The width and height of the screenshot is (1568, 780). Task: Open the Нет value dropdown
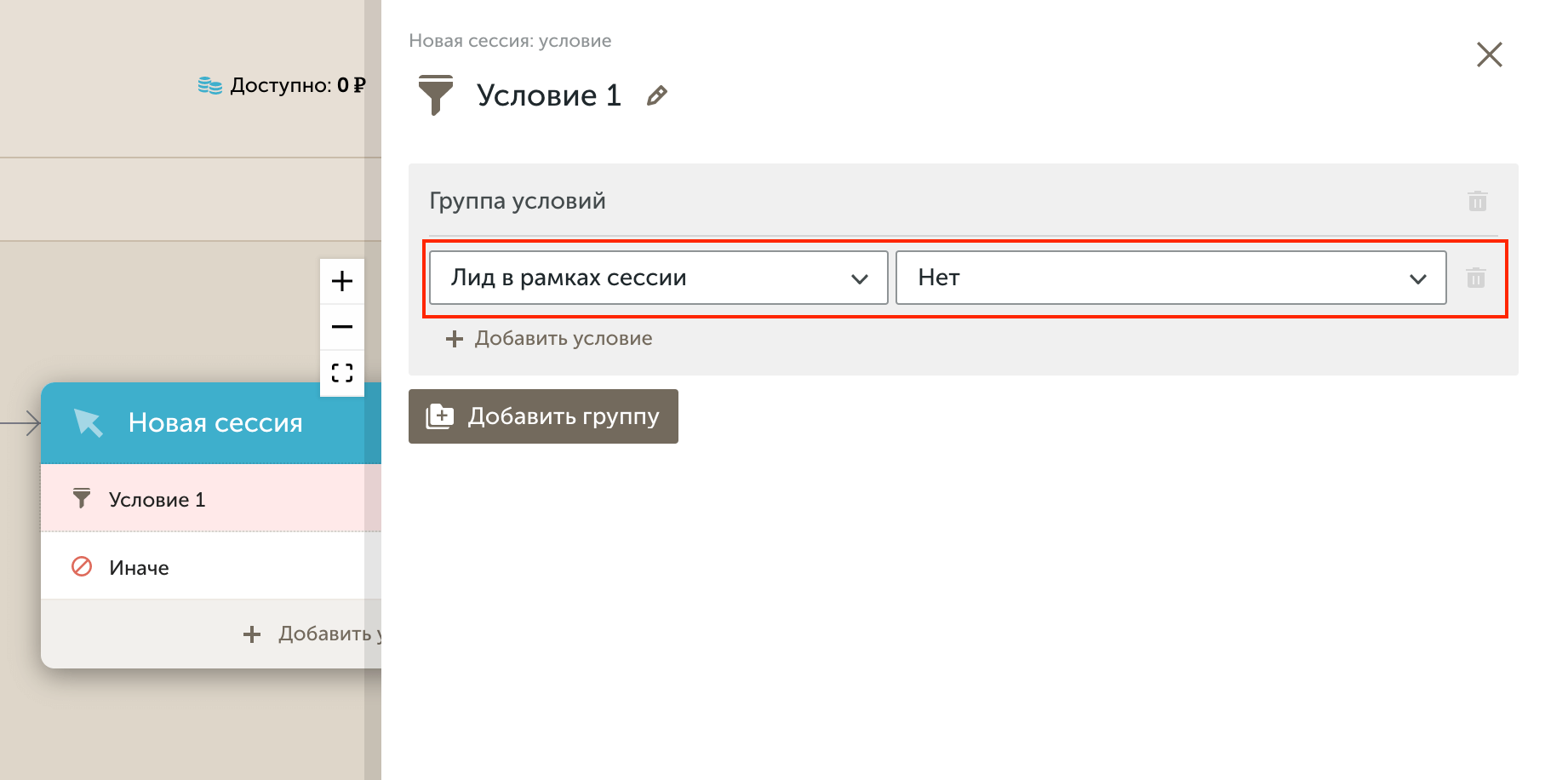pyautogui.click(x=1171, y=278)
